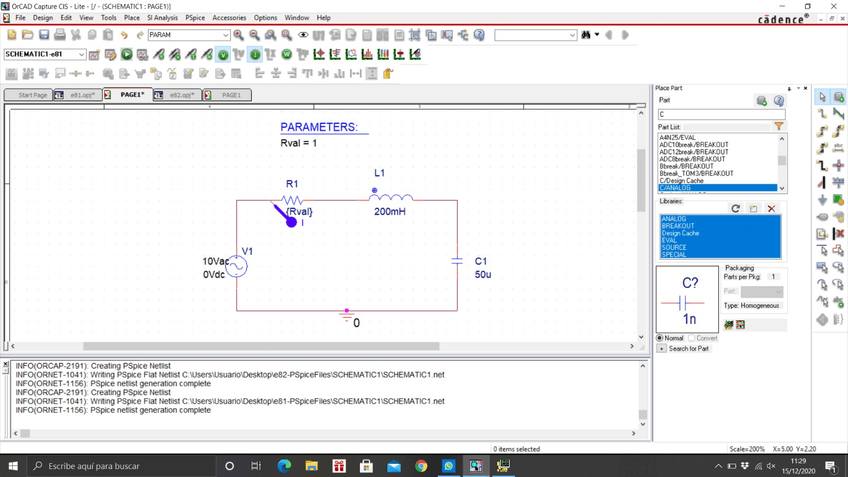
Task: Click the Run PSpice simulation button
Action: coord(127,54)
